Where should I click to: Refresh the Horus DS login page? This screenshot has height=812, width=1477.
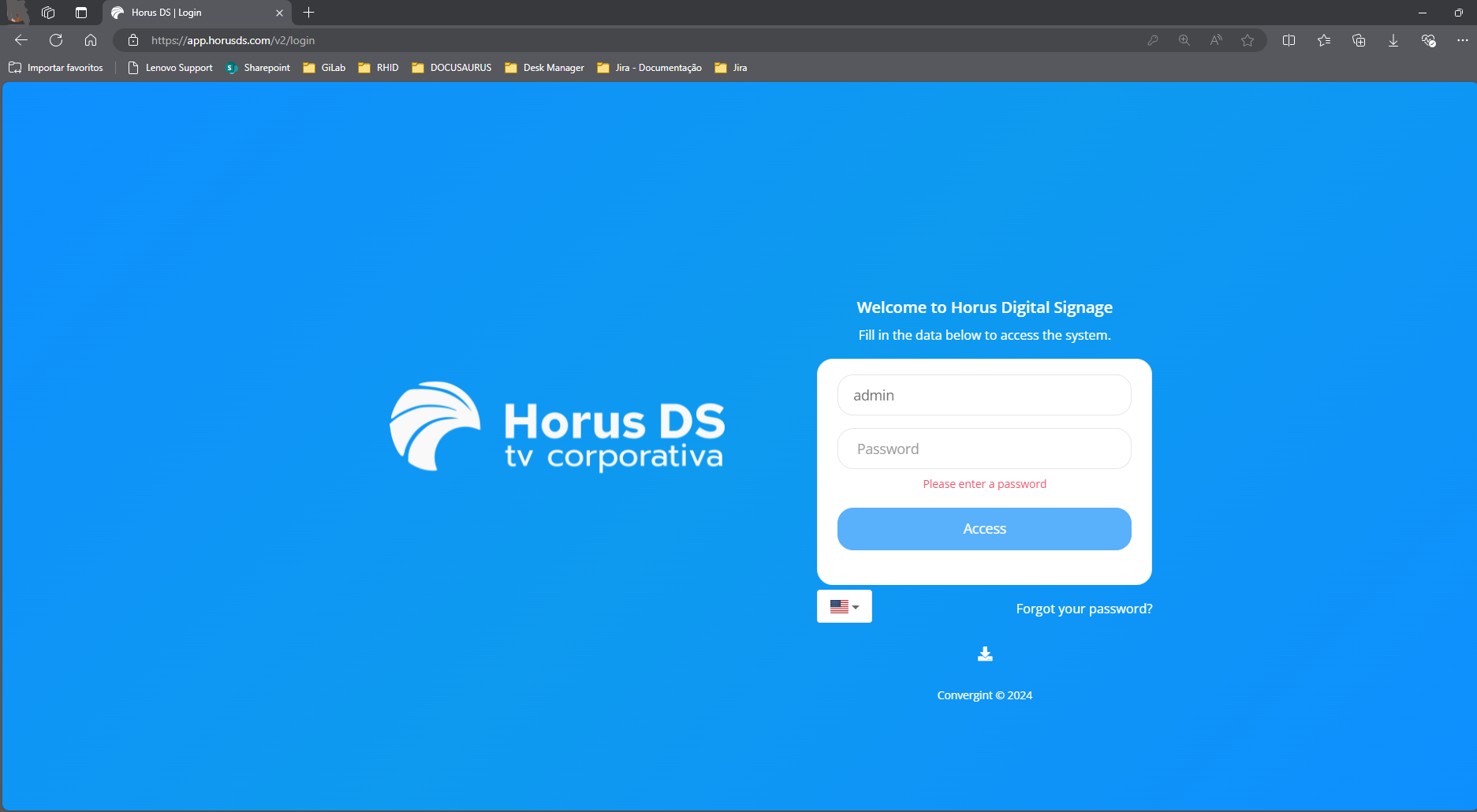(x=55, y=40)
